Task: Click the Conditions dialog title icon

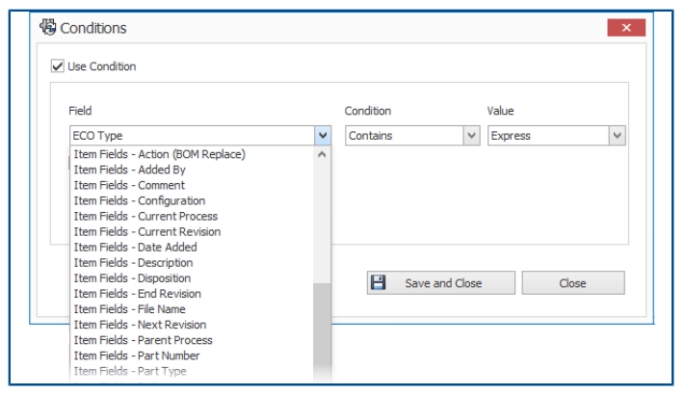Action: tap(48, 27)
